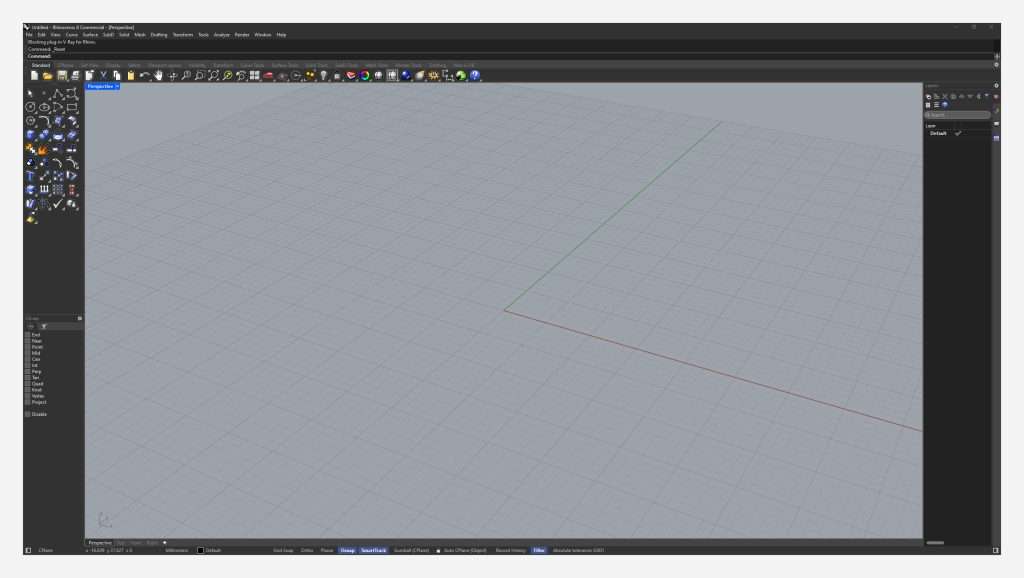The height and width of the screenshot is (578, 1024).
Task: Select the arrow pointer tool in sidebar
Action: click(30, 93)
